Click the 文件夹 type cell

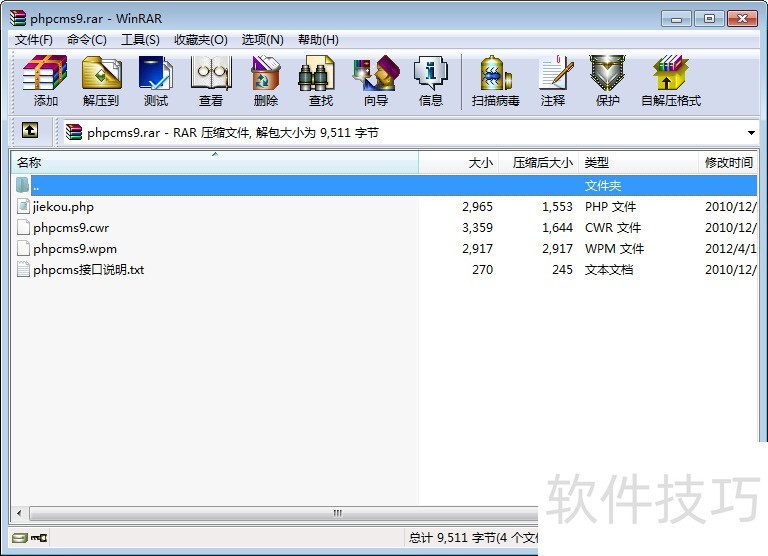602,186
